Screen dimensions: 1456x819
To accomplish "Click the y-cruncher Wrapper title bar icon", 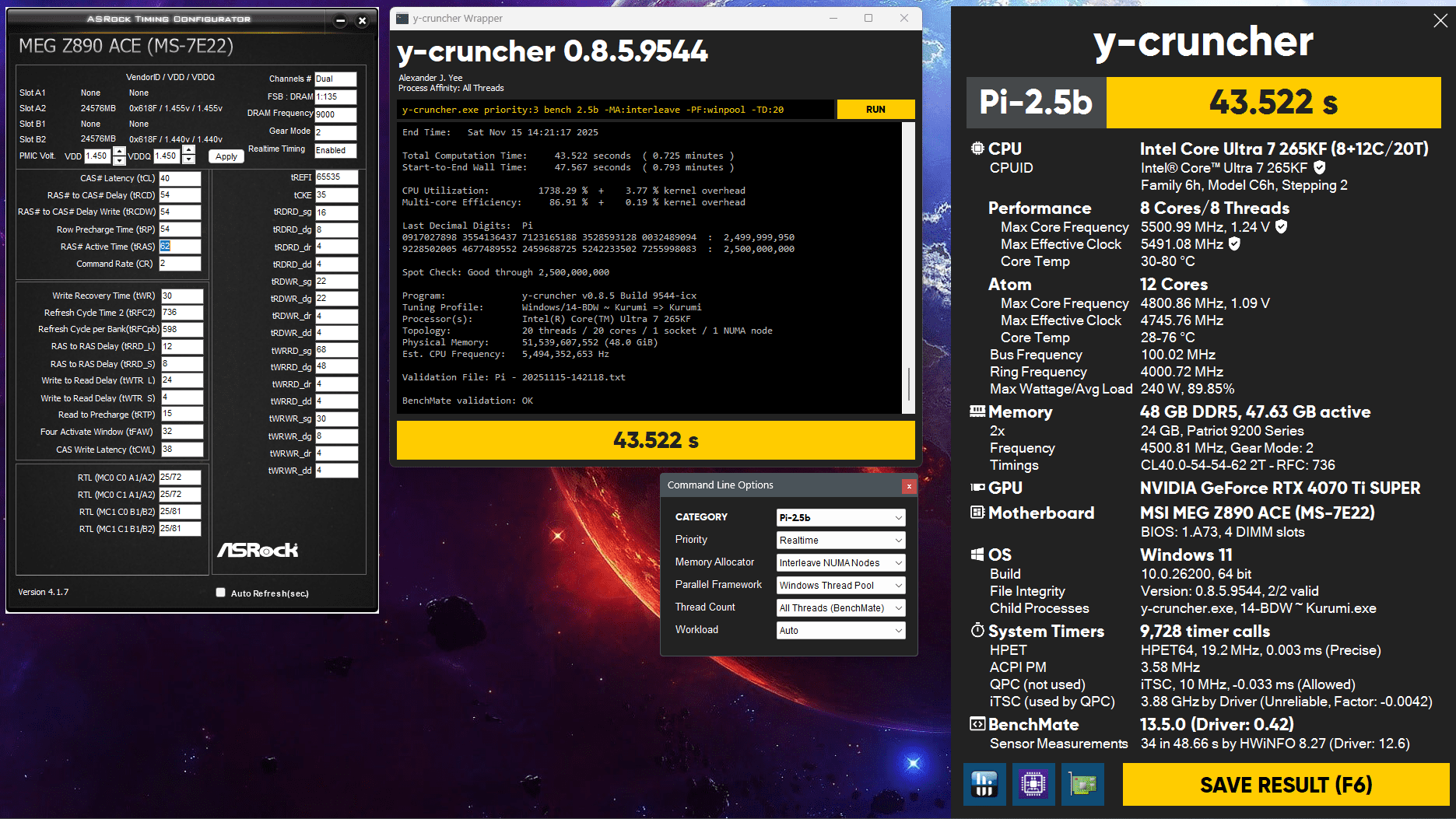I will [402, 18].
